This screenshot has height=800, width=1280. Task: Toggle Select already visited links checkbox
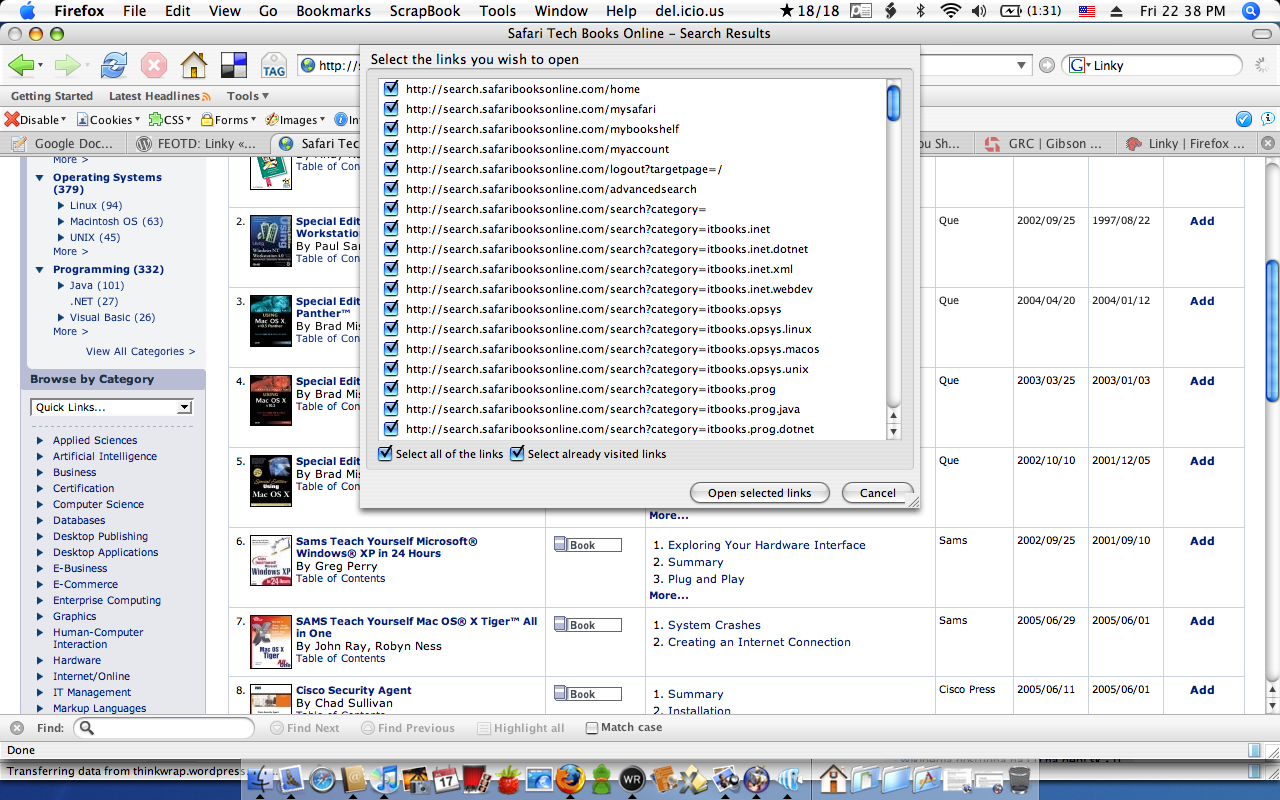(517, 454)
